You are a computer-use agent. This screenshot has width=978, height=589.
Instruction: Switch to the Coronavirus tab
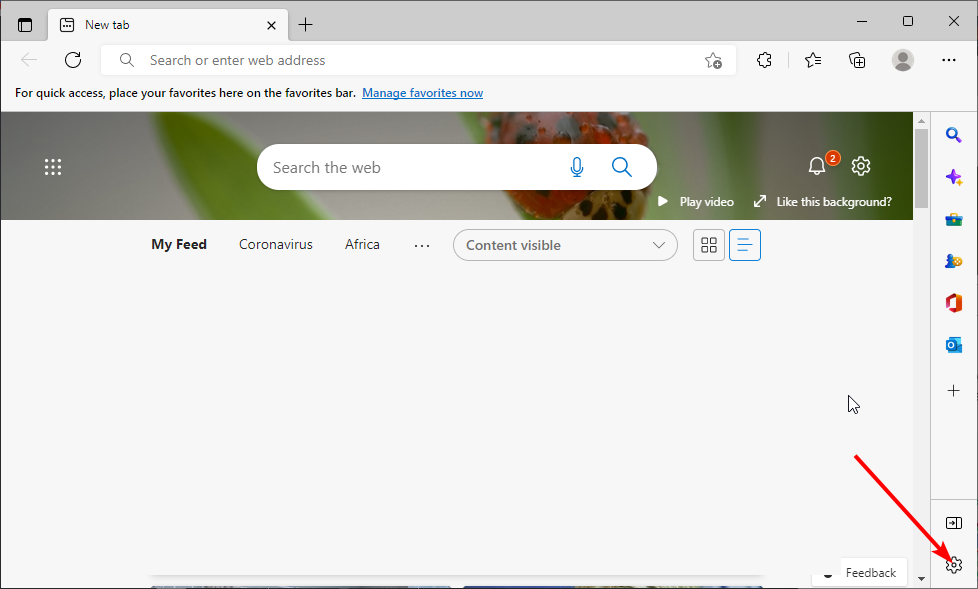coord(276,245)
